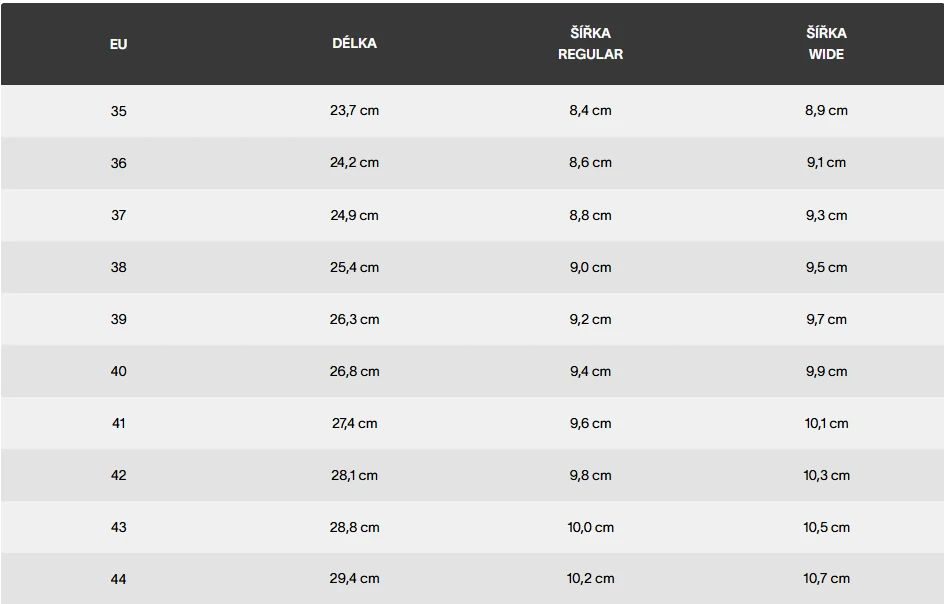
Task: Select the EU size 36 cell
Action: point(119,163)
